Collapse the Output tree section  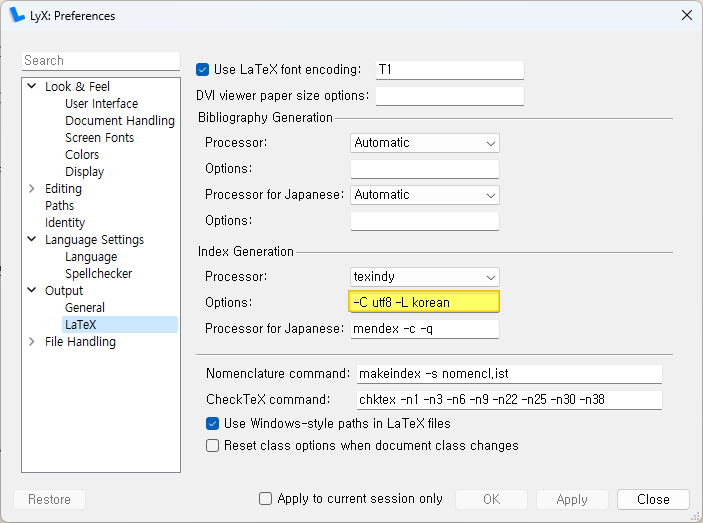pos(32,290)
